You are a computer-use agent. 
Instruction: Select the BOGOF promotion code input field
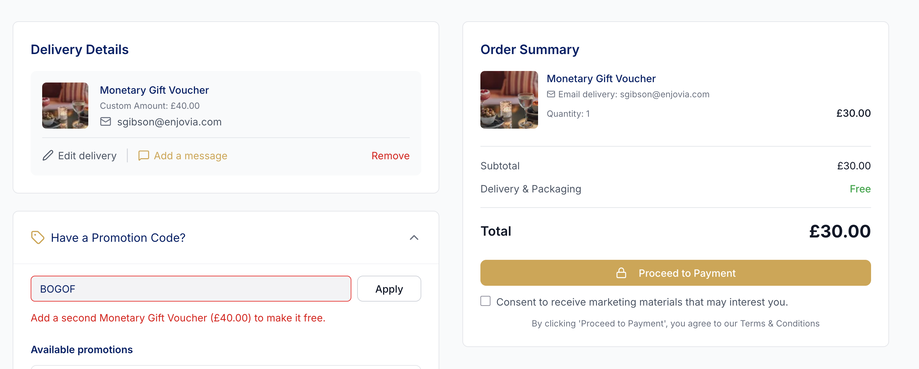pyautogui.click(x=191, y=289)
